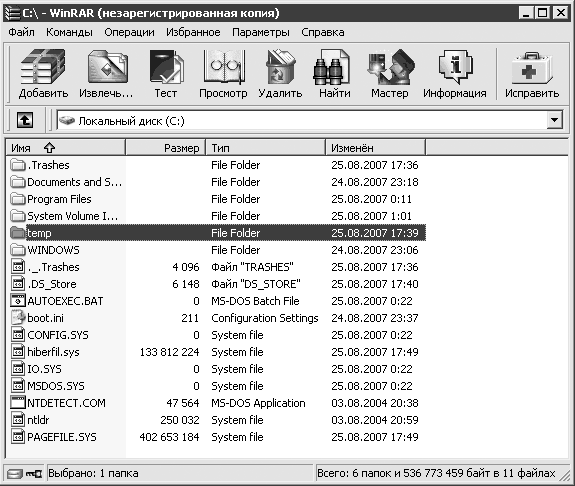Screen dimensions: 575x486
Task: Click the size value 402 653 184
Action: pyautogui.click(x=169, y=437)
